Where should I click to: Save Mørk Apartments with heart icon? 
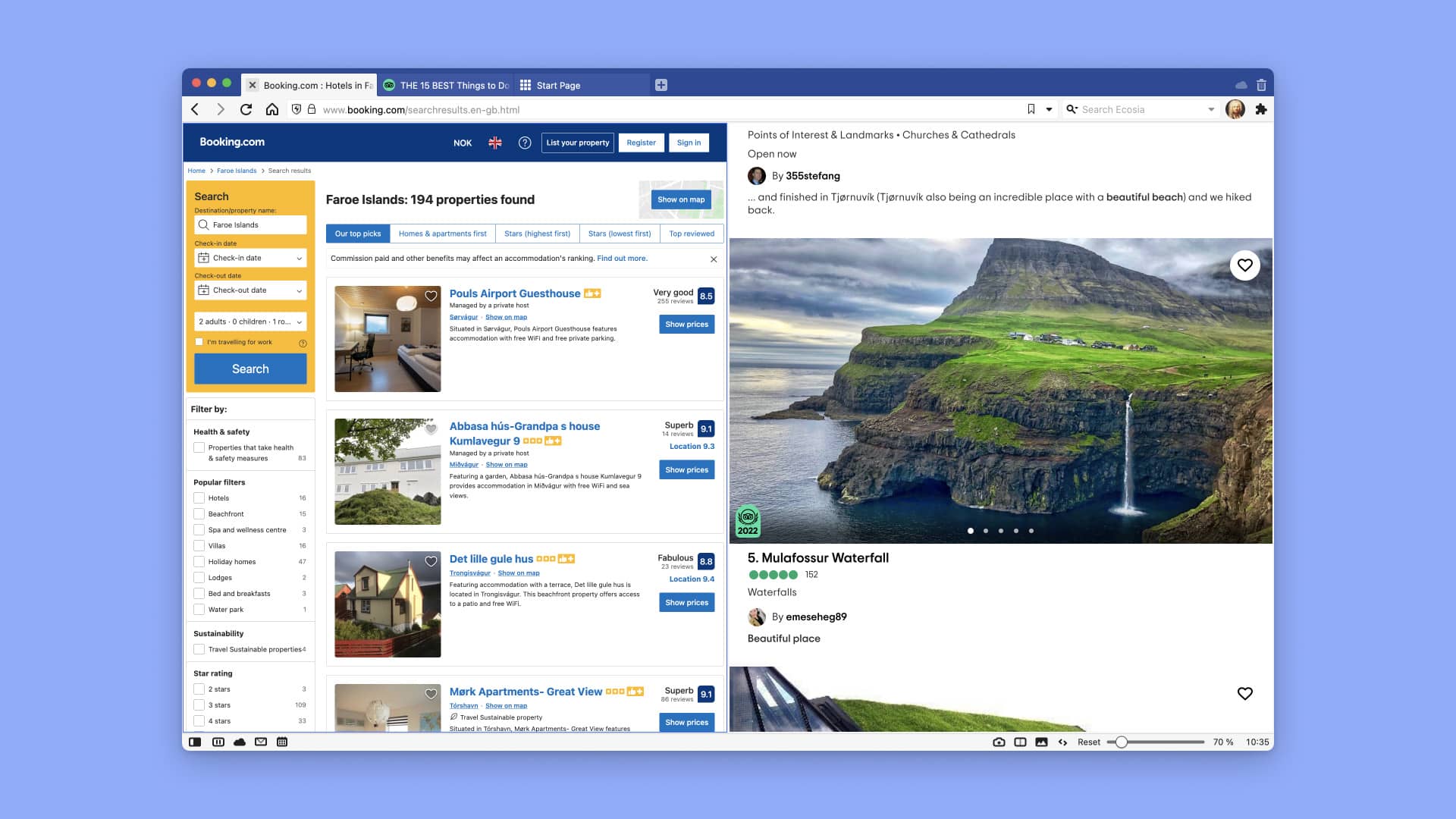431,695
